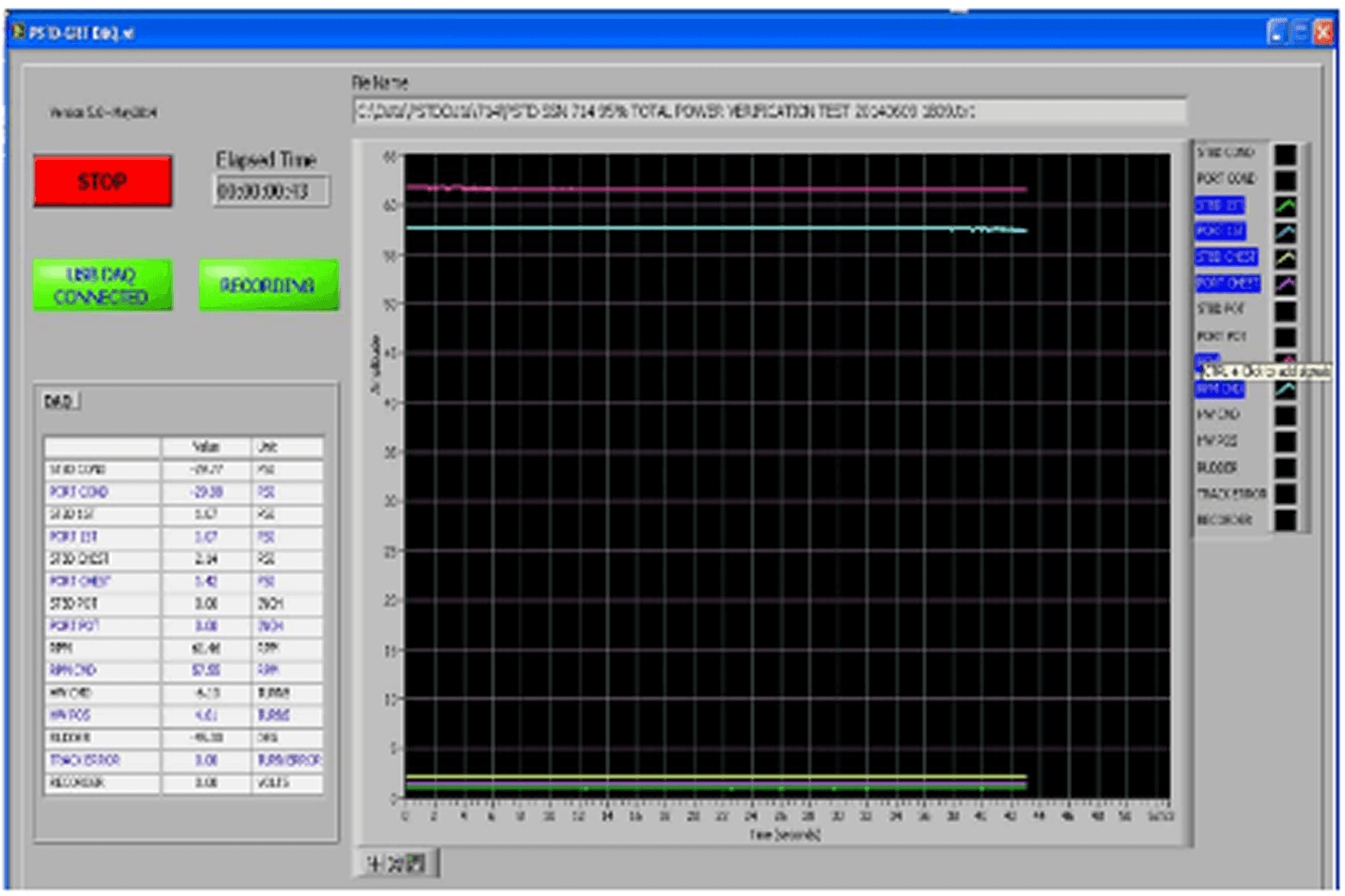Open the TRACK ERROR plot swatch menu
The width and height of the screenshot is (1345, 896).
pos(1285,494)
